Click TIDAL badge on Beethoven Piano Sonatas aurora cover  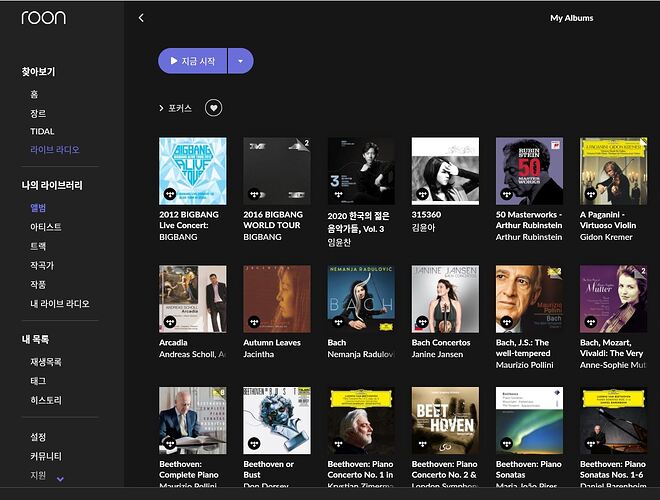click(507, 444)
